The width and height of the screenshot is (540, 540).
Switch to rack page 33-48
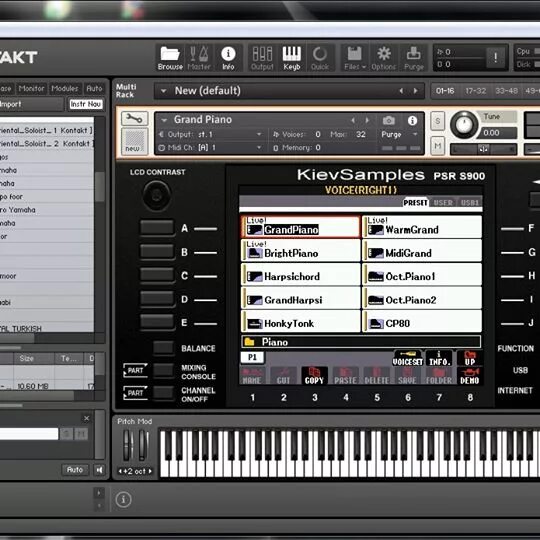click(506, 91)
